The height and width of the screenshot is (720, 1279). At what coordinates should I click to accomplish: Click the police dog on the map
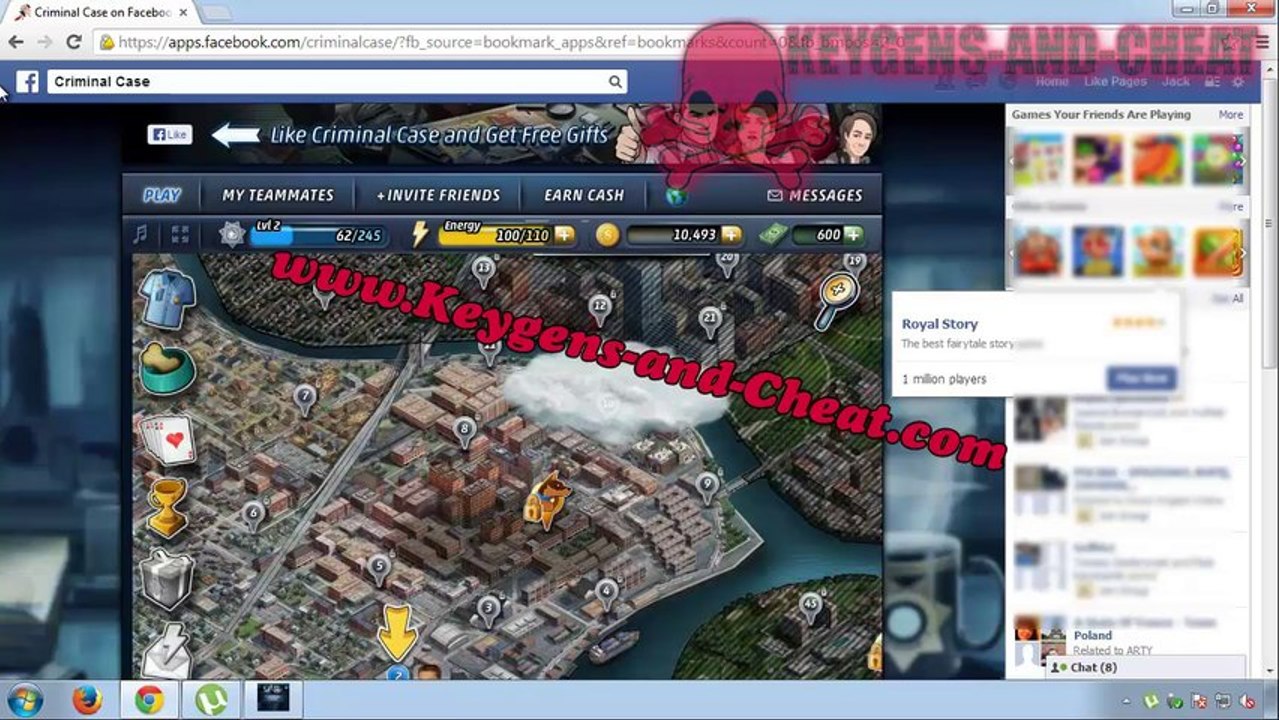546,500
